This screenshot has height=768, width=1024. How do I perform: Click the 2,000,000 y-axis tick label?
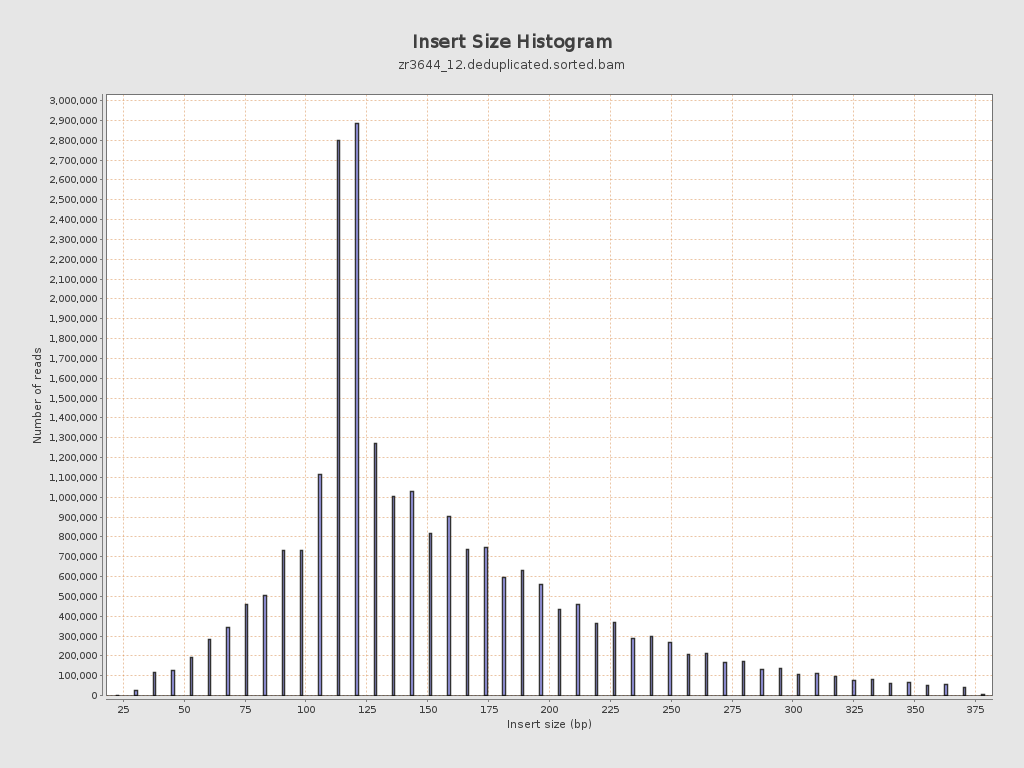click(x=73, y=299)
